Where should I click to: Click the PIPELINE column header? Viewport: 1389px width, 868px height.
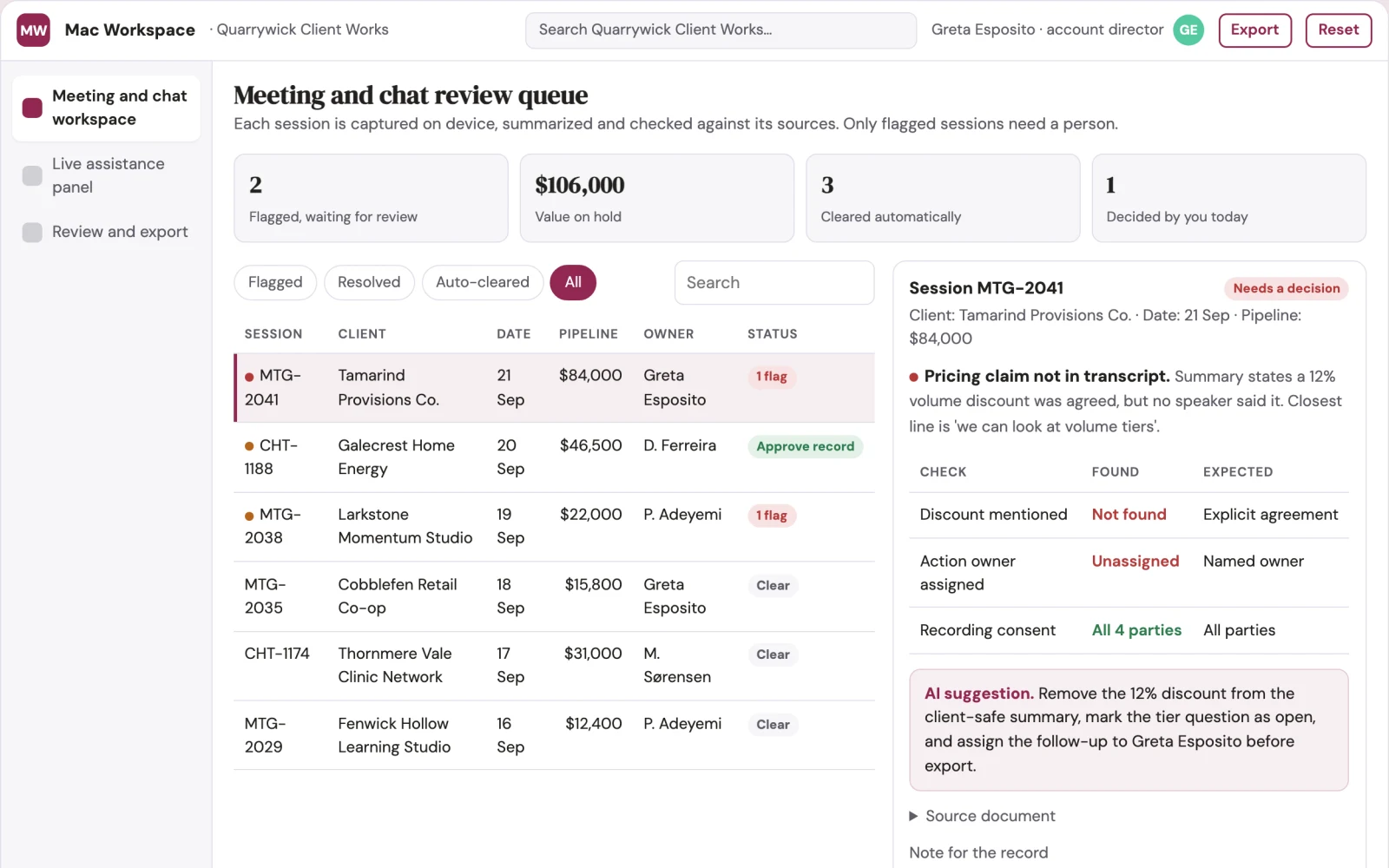589,334
